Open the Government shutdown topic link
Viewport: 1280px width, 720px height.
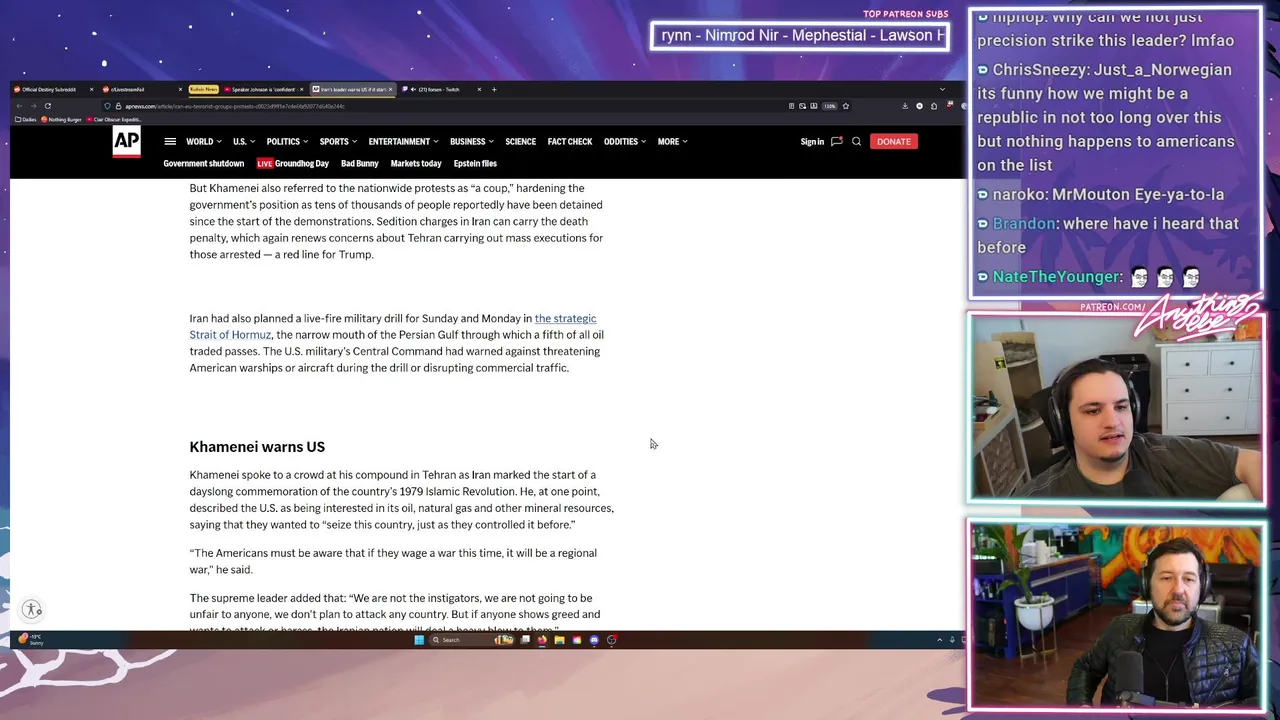[204, 164]
